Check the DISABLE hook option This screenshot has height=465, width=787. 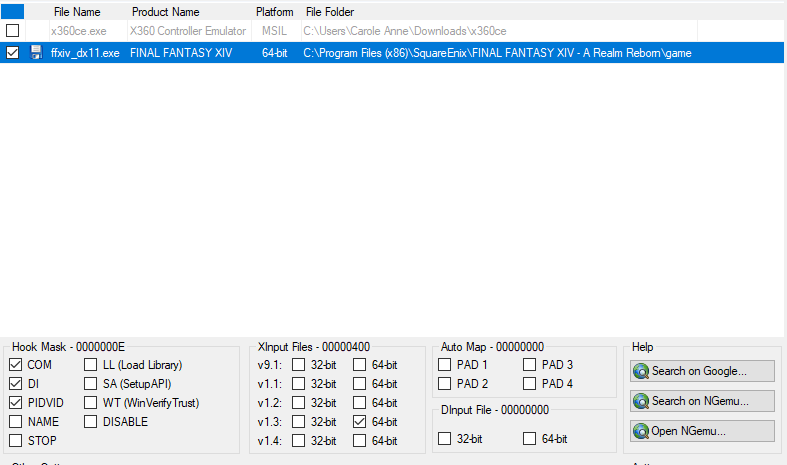pos(90,422)
